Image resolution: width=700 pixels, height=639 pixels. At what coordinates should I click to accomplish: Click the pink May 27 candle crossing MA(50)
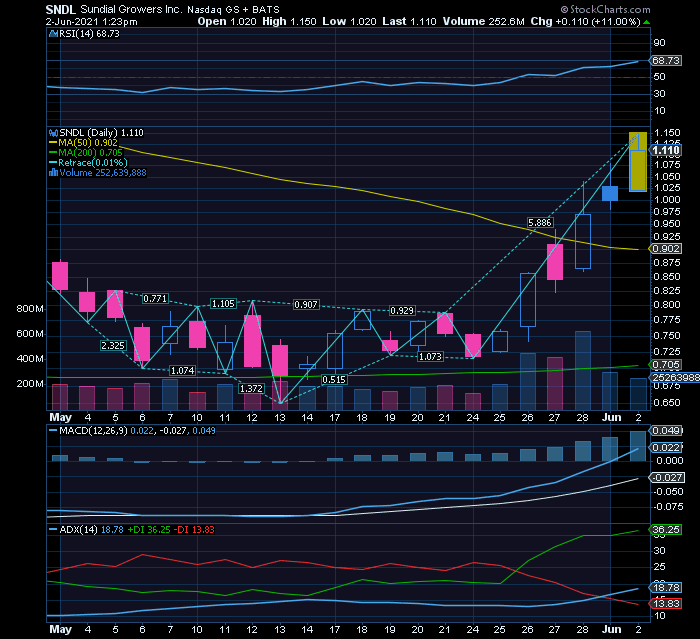tap(555, 262)
